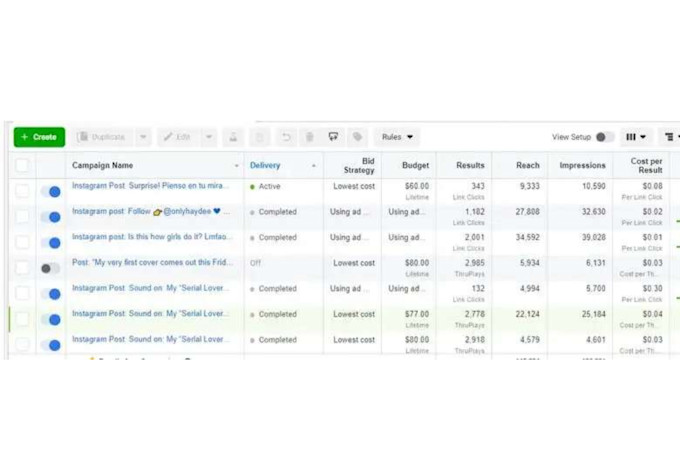Click the Off delivery status
This screenshot has width=680, height=459.
coord(255,263)
